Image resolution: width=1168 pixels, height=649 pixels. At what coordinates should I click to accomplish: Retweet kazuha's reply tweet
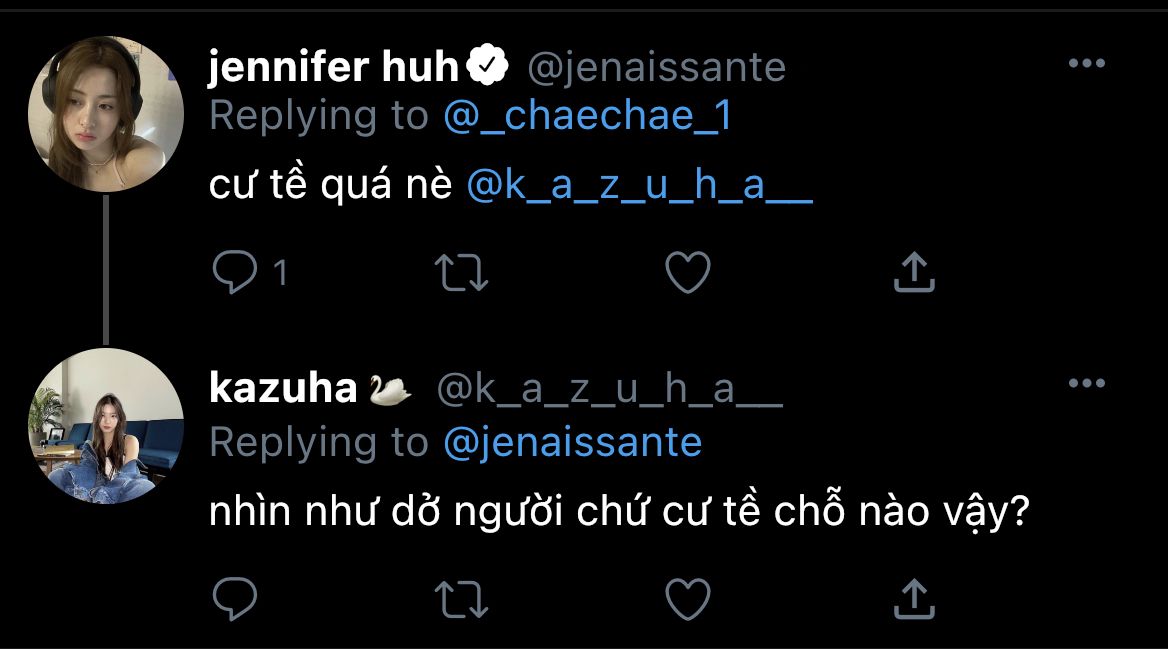tap(462, 598)
